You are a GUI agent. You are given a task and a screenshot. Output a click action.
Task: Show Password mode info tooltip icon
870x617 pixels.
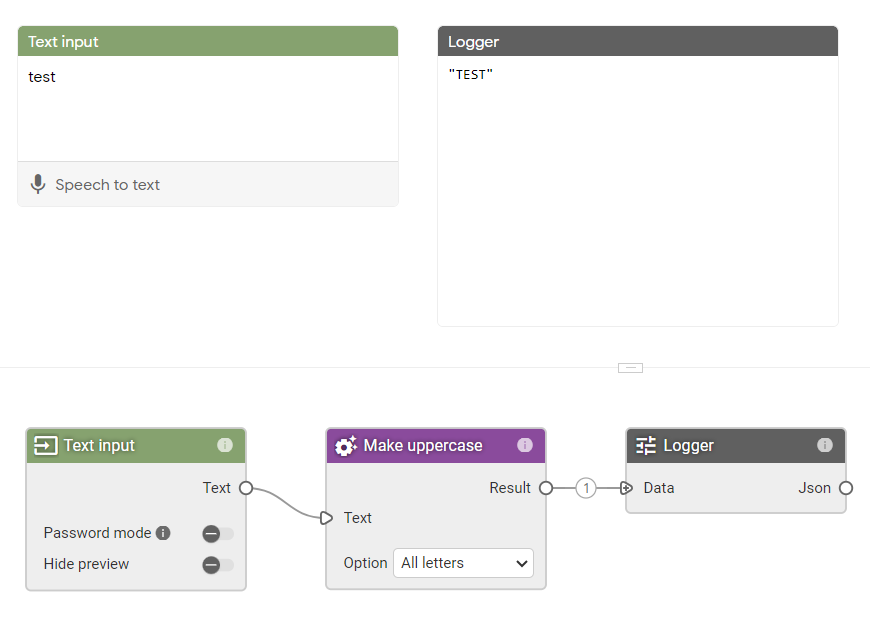click(163, 533)
